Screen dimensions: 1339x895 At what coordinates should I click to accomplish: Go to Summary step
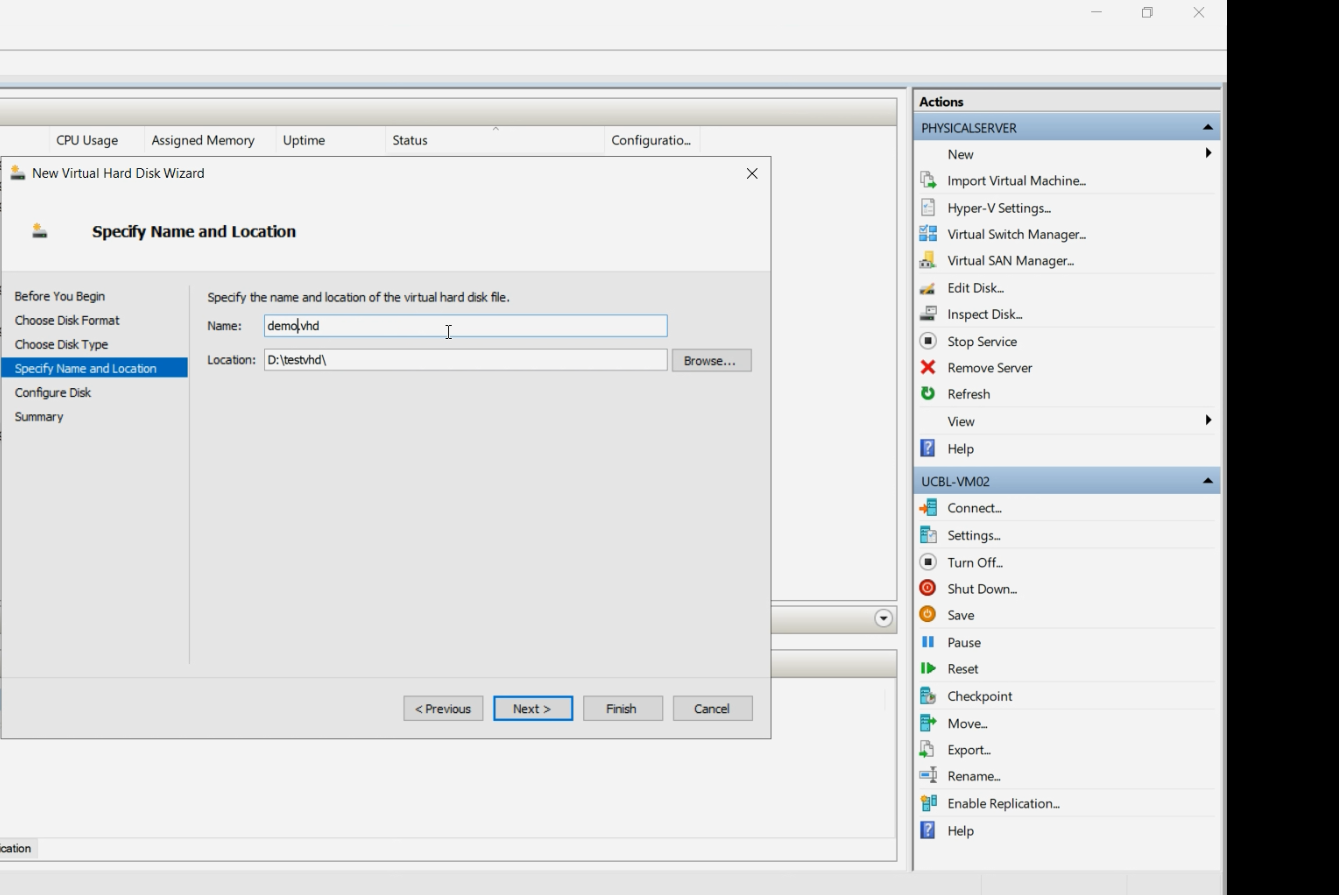pos(39,416)
